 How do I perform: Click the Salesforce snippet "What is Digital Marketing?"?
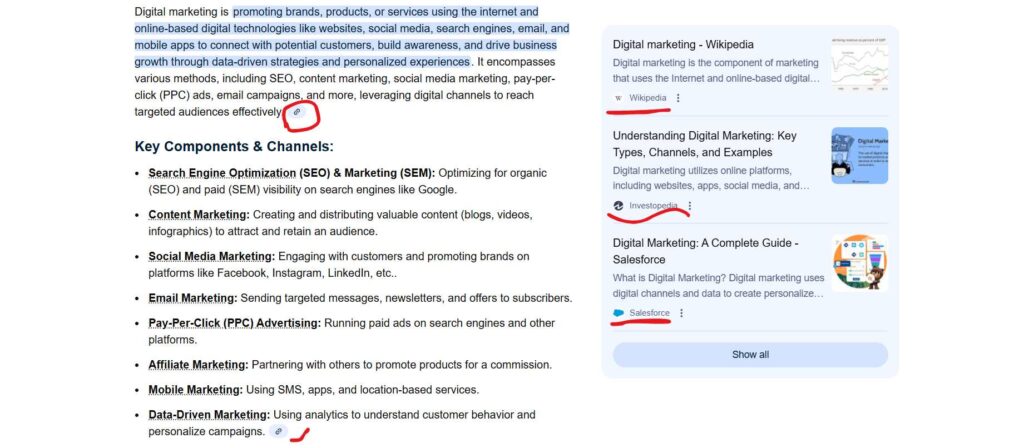670,278
